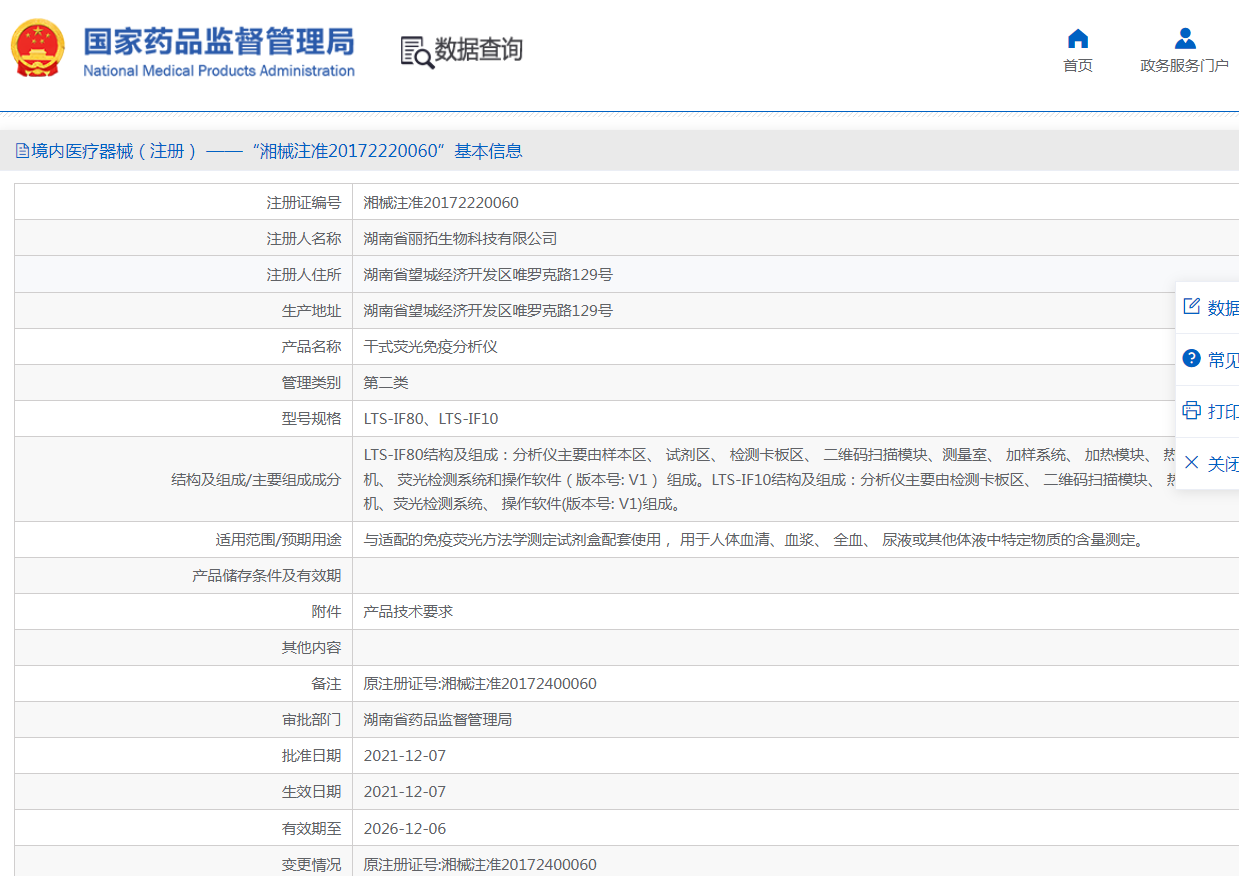Select the 结构及组成/主要组成成分 label
This screenshot has width=1239, height=876.
[184, 479]
